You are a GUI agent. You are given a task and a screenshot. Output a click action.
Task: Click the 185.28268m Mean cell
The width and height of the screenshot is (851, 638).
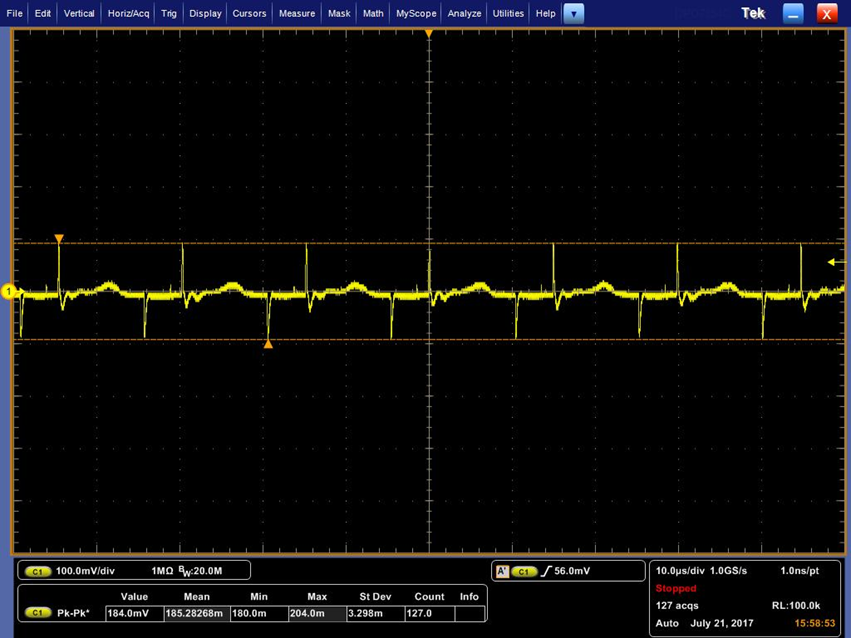coord(197,614)
